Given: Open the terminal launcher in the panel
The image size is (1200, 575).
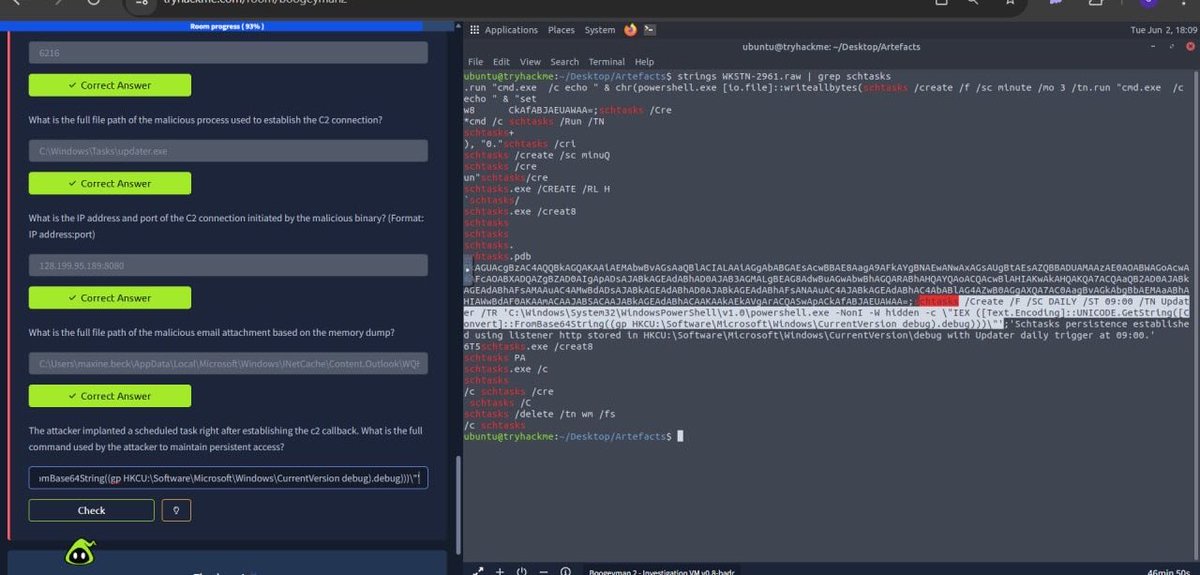Looking at the screenshot, I should (x=650, y=30).
